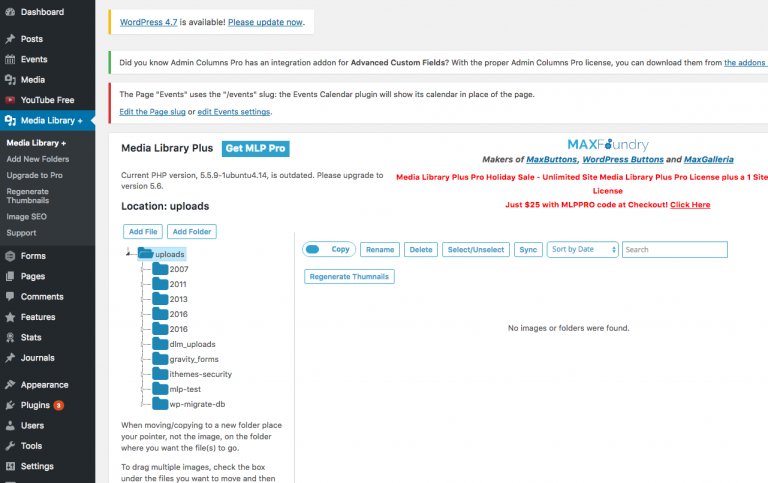The height and width of the screenshot is (483, 768).
Task: Click the Posts pin icon
Action: [10, 39]
